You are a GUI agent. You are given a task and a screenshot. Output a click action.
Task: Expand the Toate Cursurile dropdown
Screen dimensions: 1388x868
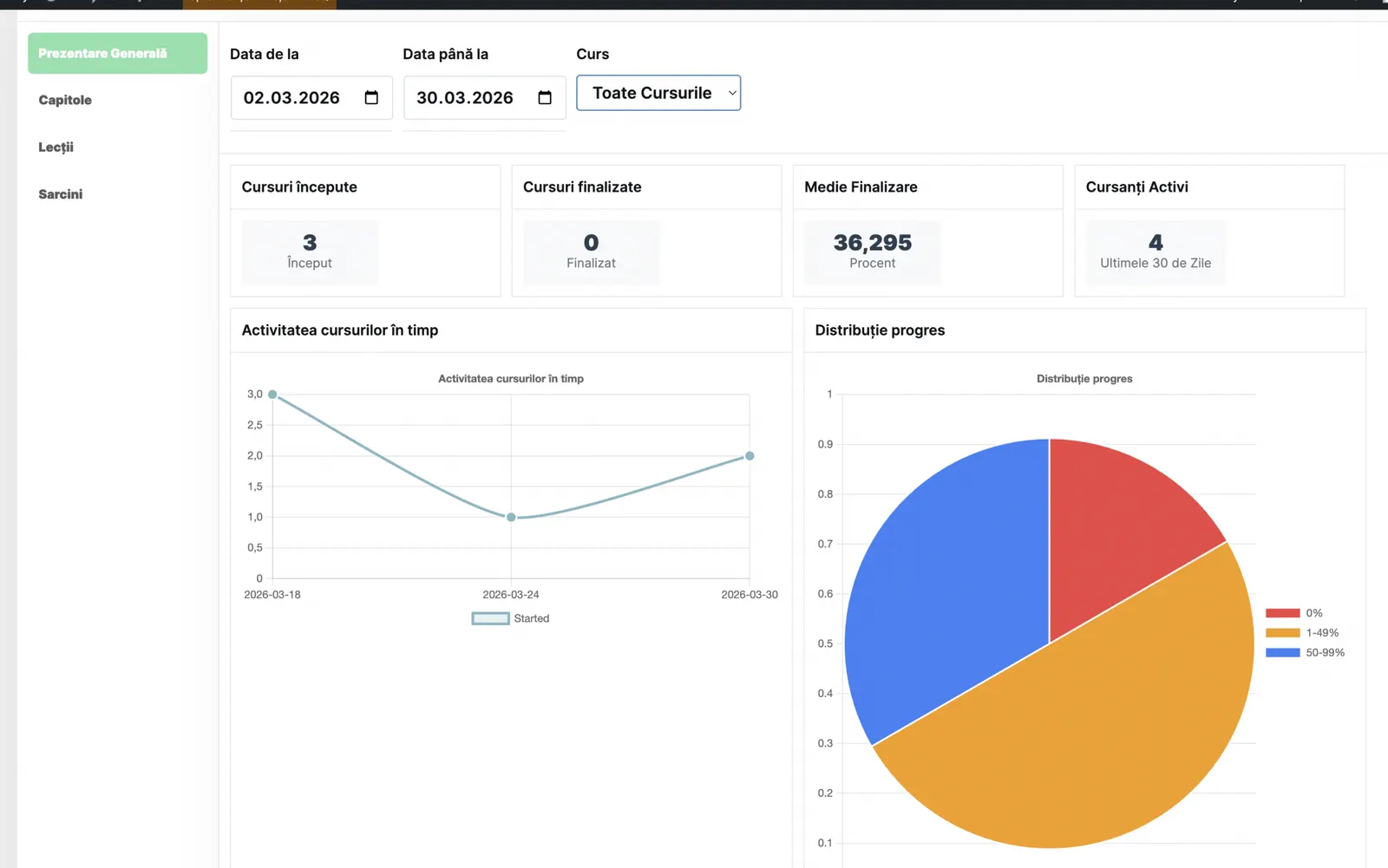(x=658, y=93)
